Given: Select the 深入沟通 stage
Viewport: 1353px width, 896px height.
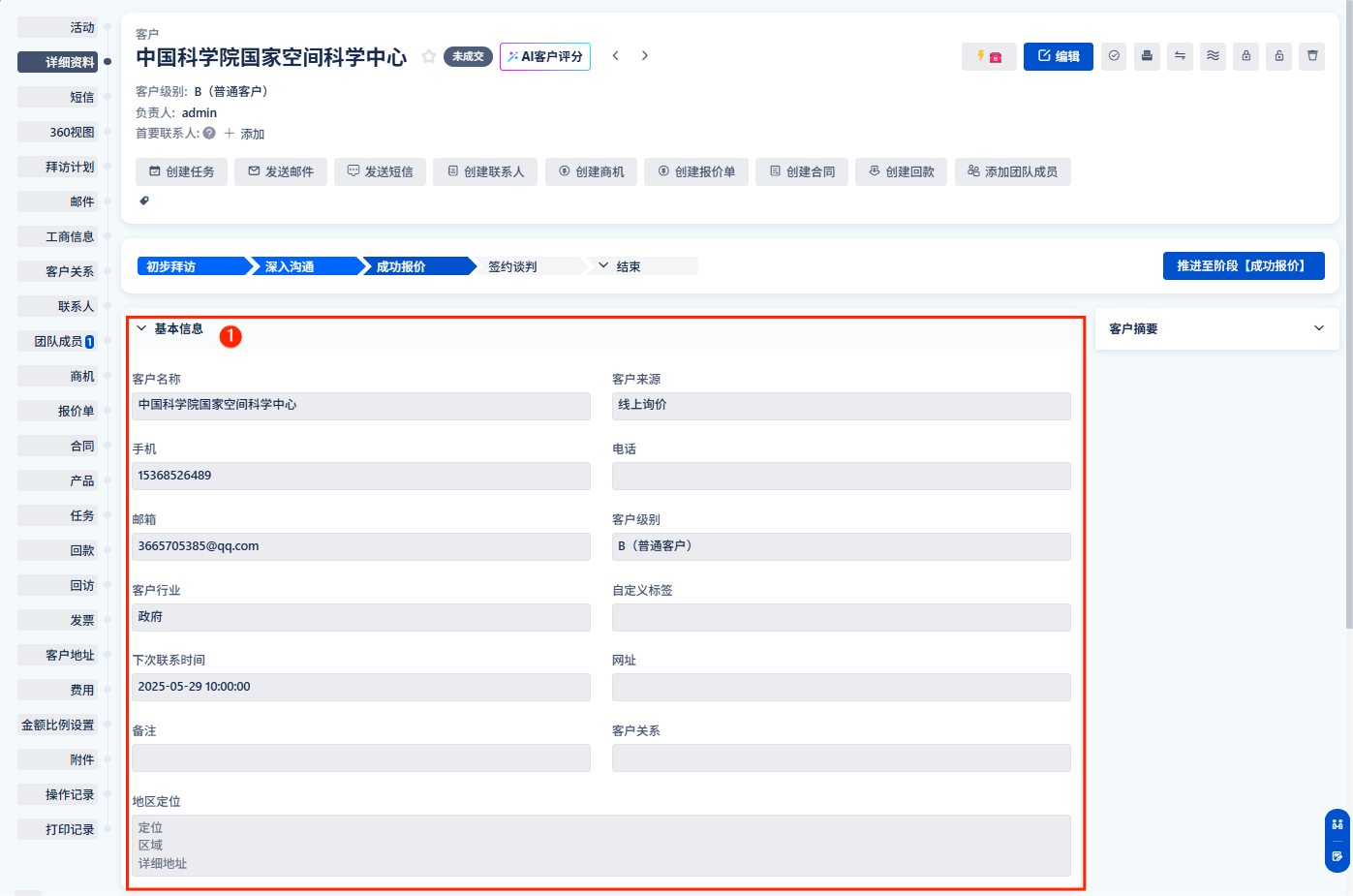Looking at the screenshot, I should click(306, 266).
